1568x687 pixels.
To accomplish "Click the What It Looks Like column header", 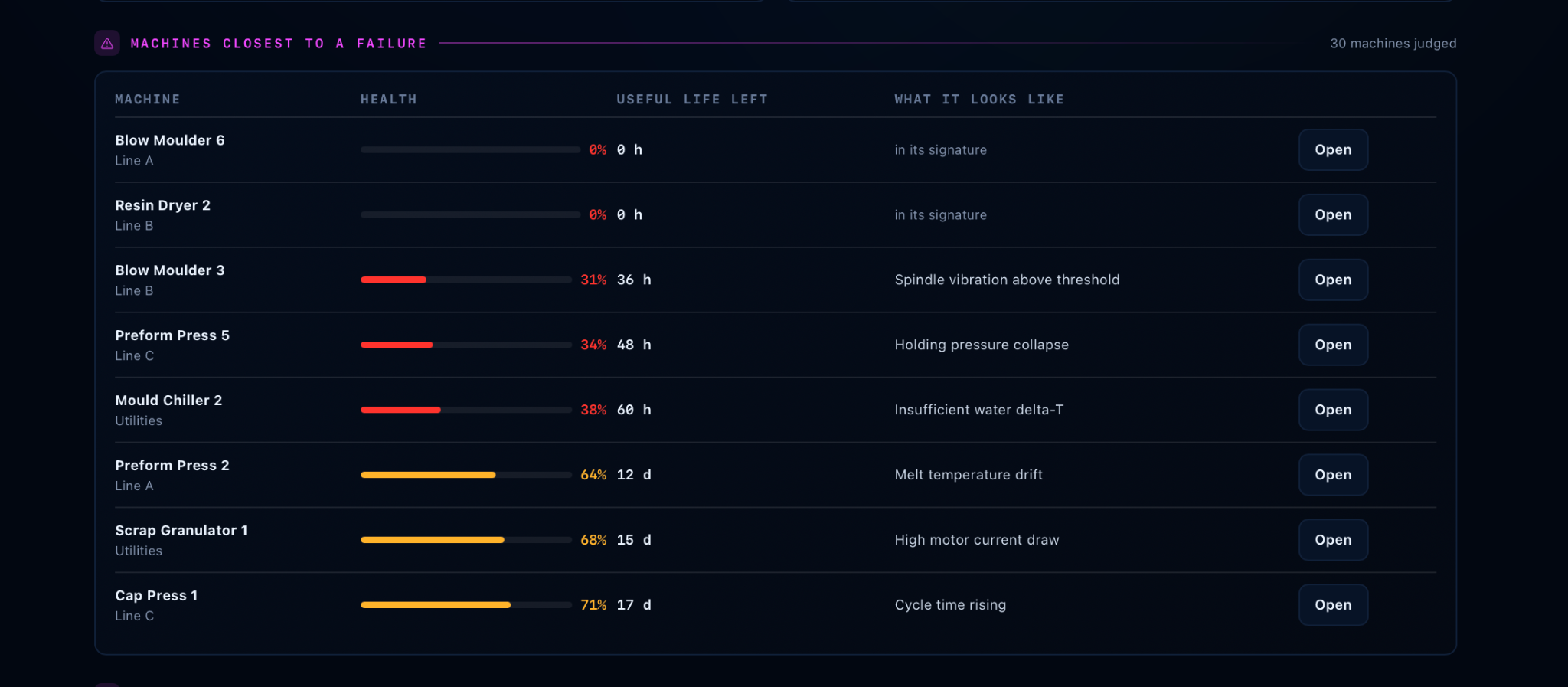I will coord(979,100).
